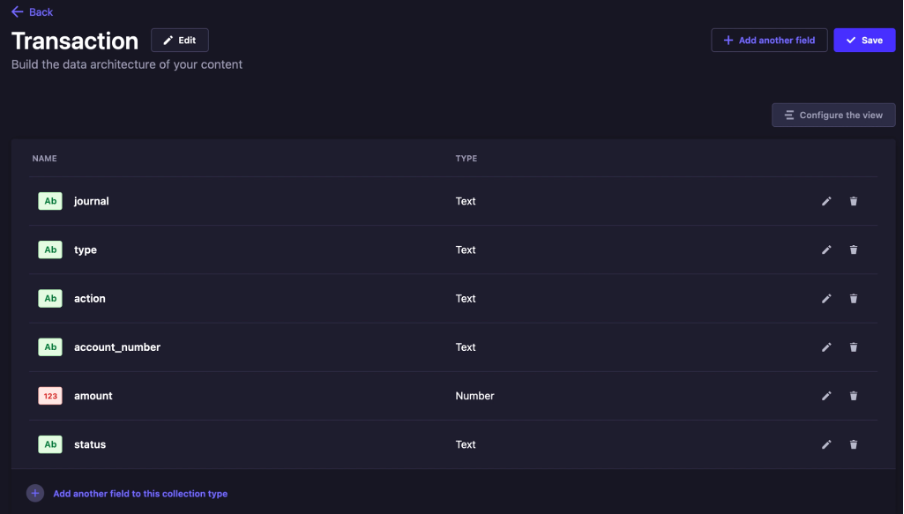Remove the action field using trash icon

[853, 298]
